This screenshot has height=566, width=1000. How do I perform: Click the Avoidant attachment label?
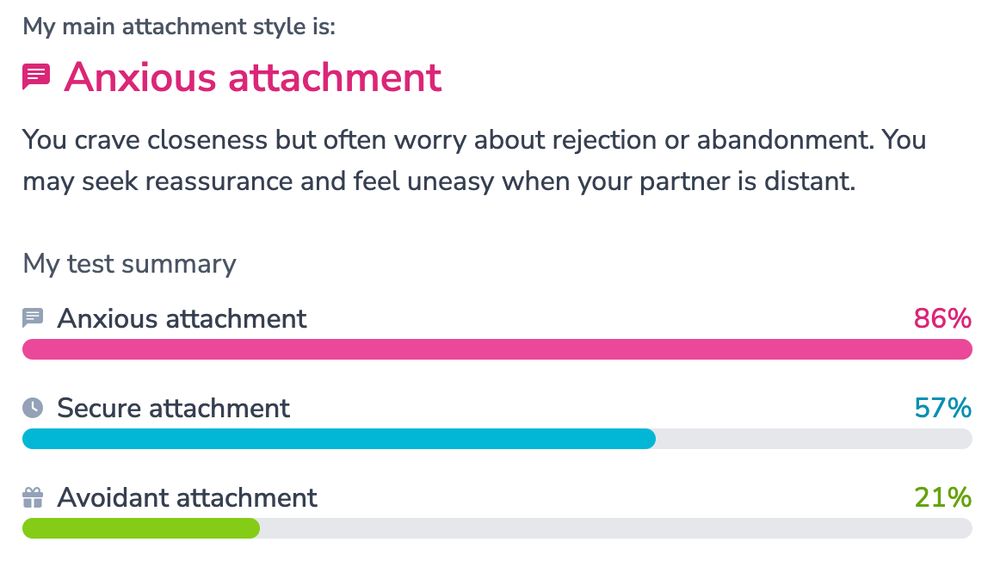(x=187, y=498)
